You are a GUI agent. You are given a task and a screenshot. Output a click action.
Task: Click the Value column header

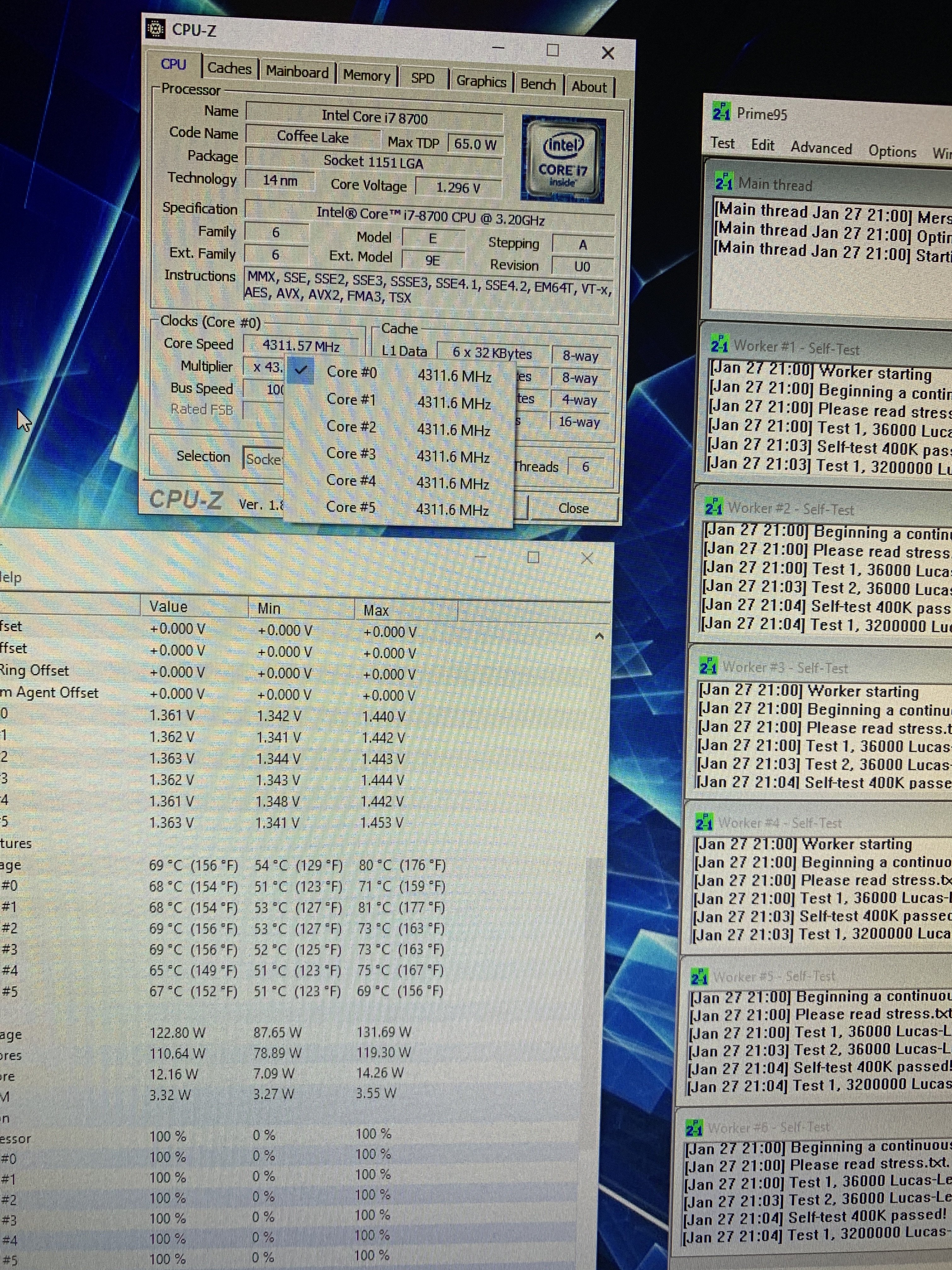(x=193, y=606)
